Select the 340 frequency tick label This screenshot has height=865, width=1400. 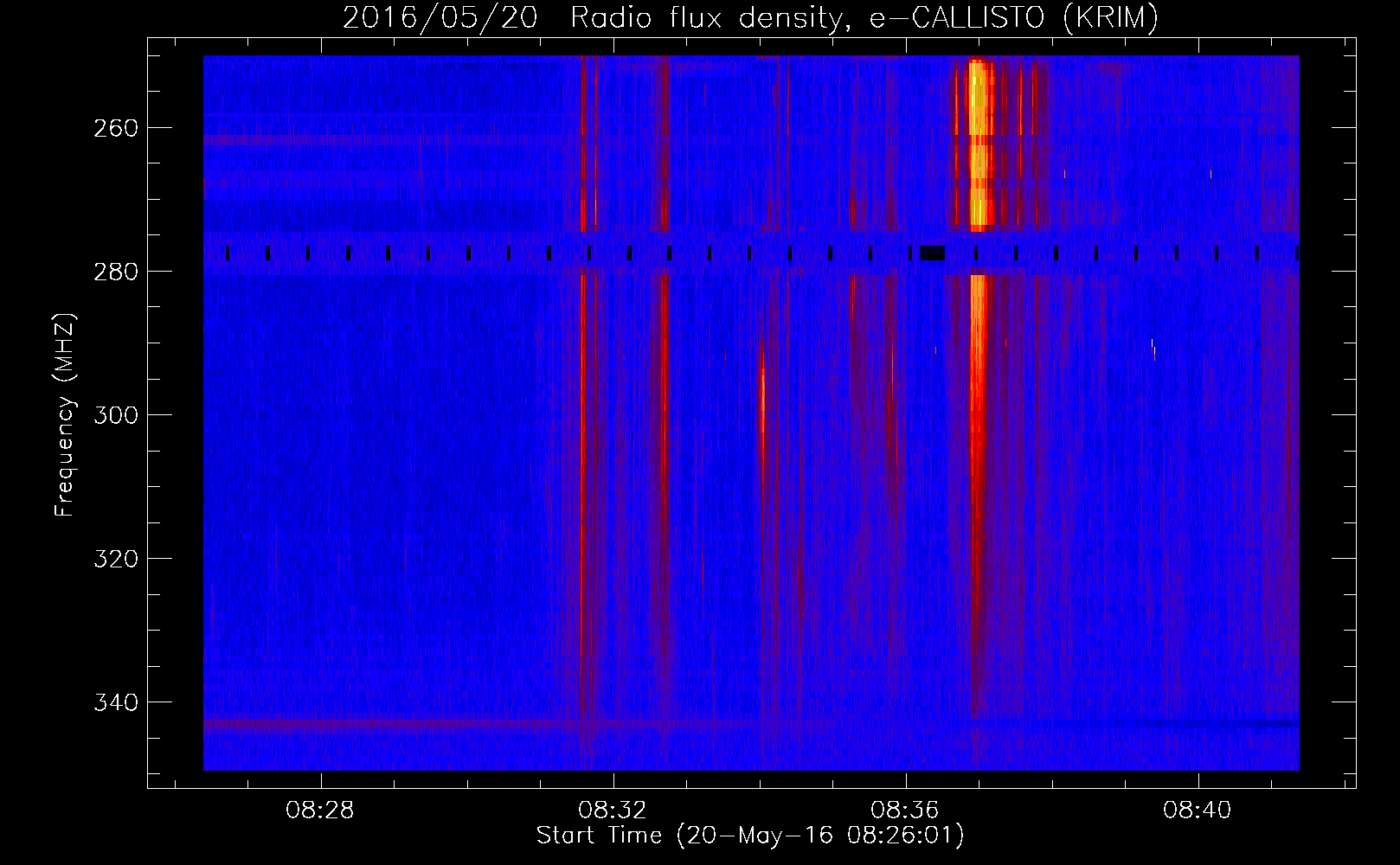[x=115, y=702]
